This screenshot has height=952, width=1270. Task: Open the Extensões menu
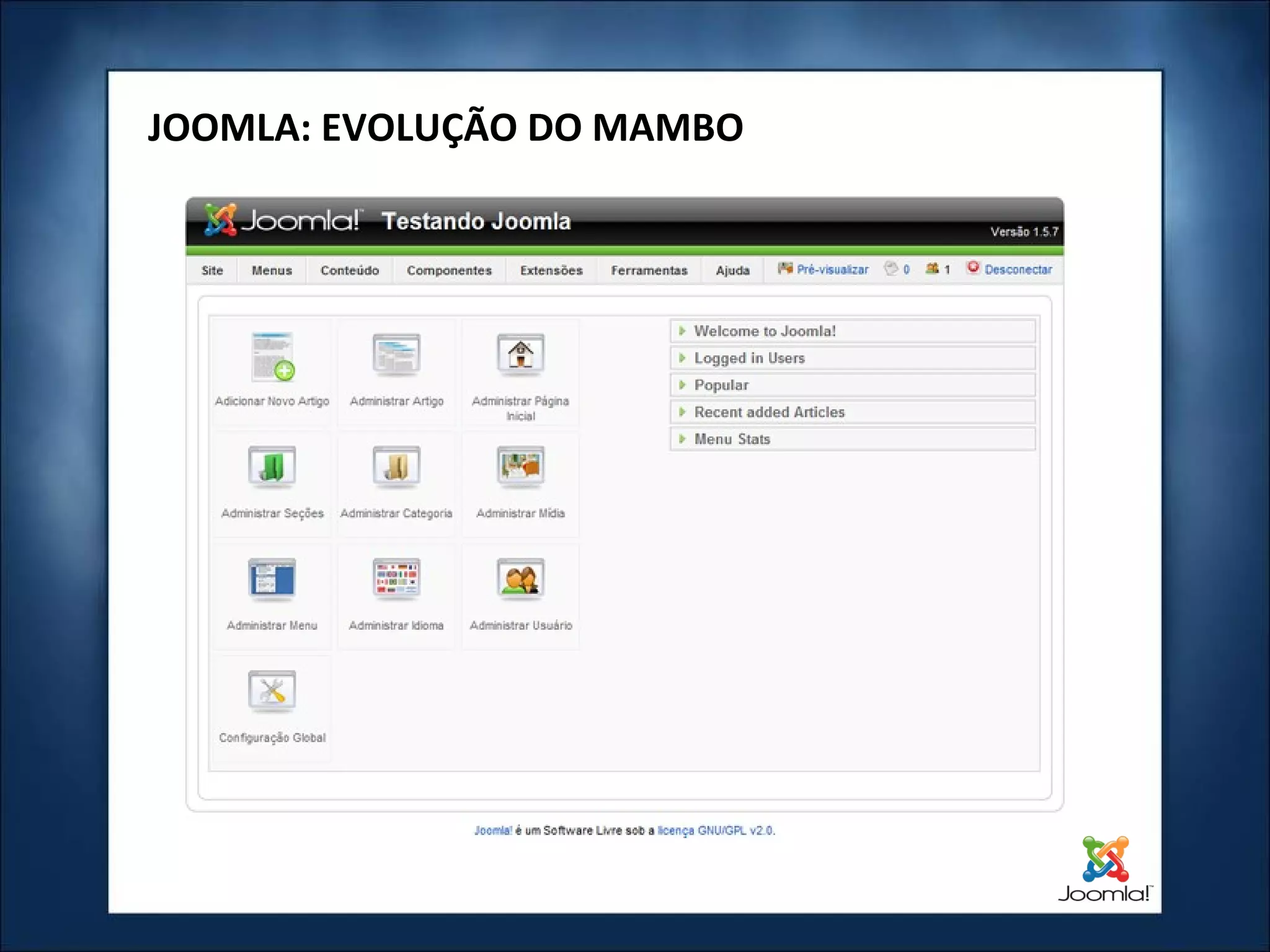click(x=551, y=270)
